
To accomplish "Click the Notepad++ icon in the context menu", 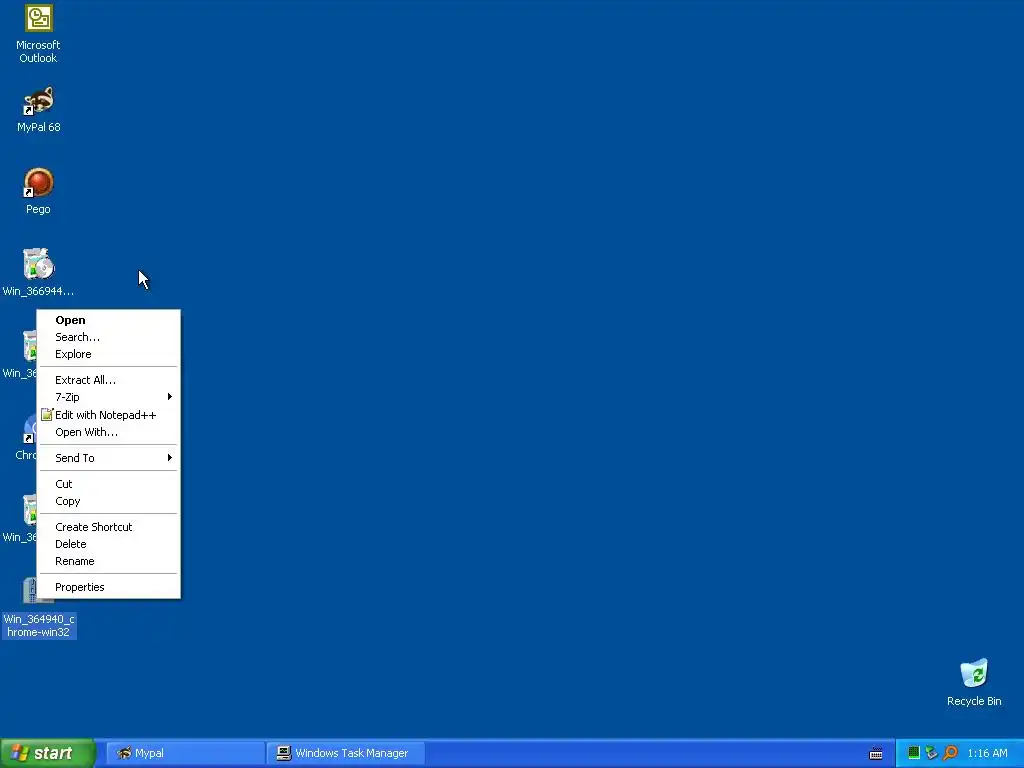I will [46, 415].
